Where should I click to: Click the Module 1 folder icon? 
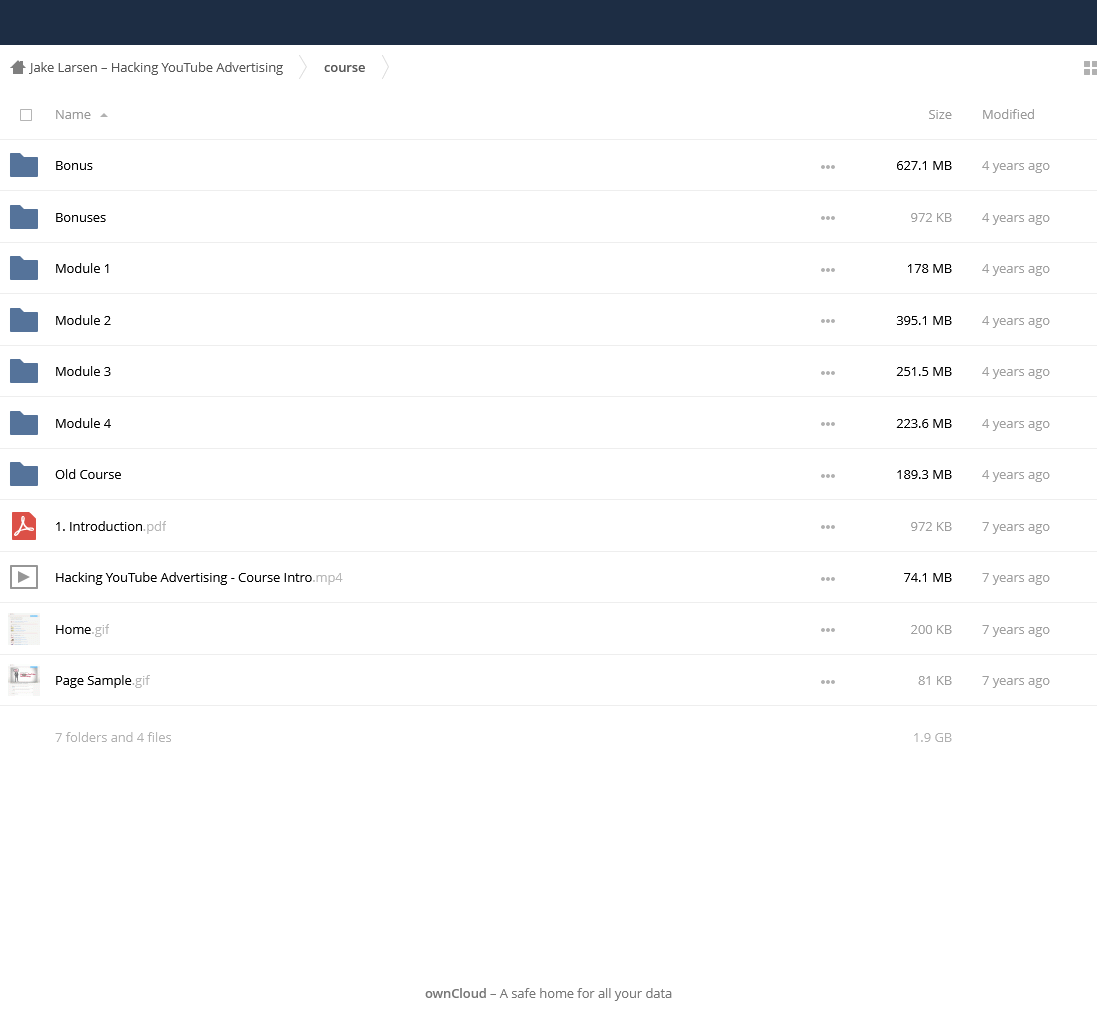(x=24, y=268)
